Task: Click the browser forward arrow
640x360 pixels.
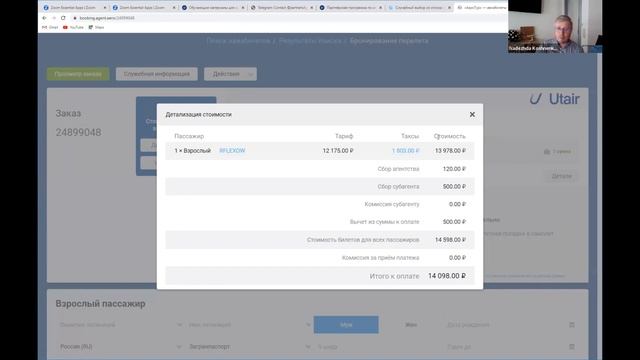Action: [54, 18]
